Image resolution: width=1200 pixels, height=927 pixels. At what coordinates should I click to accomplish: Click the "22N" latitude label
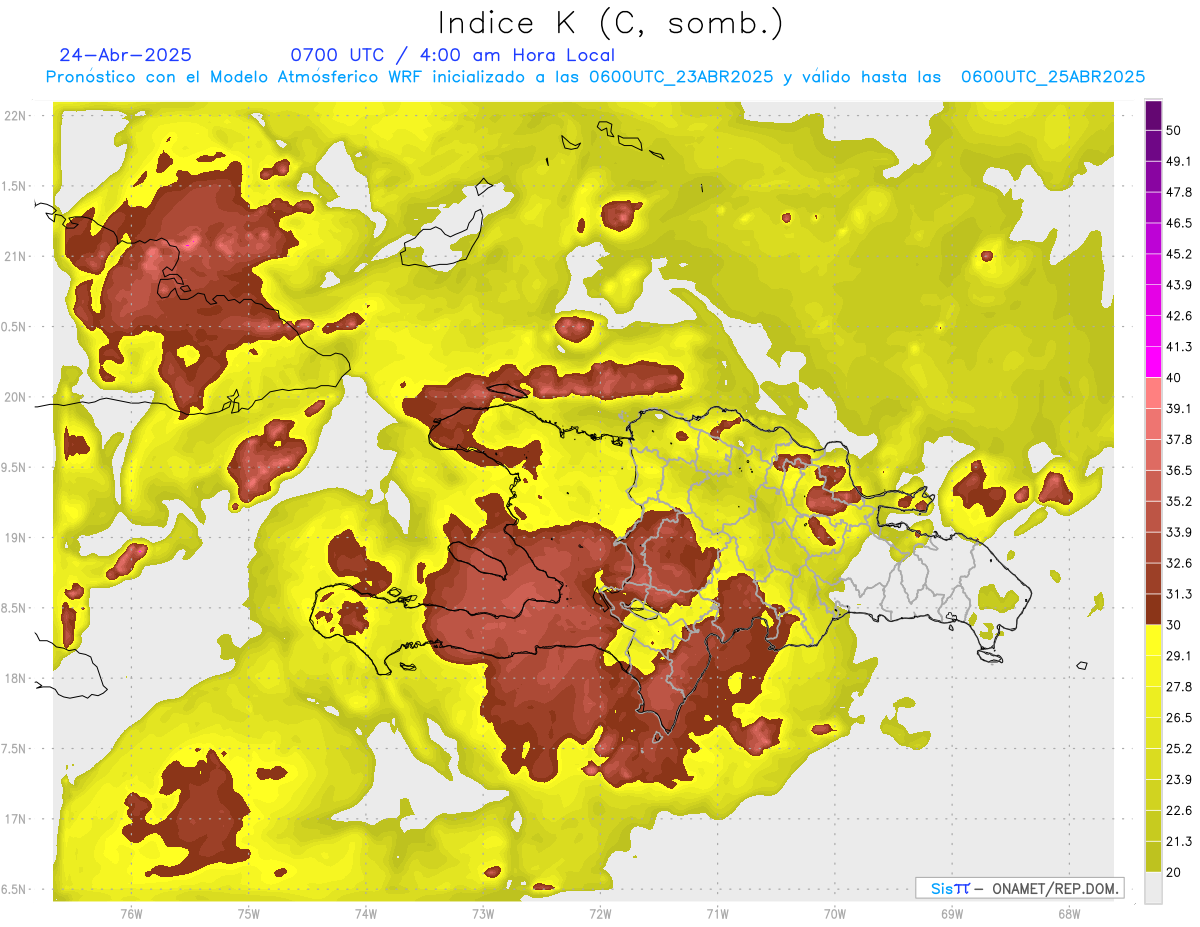pyautogui.click(x=16, y=116)
